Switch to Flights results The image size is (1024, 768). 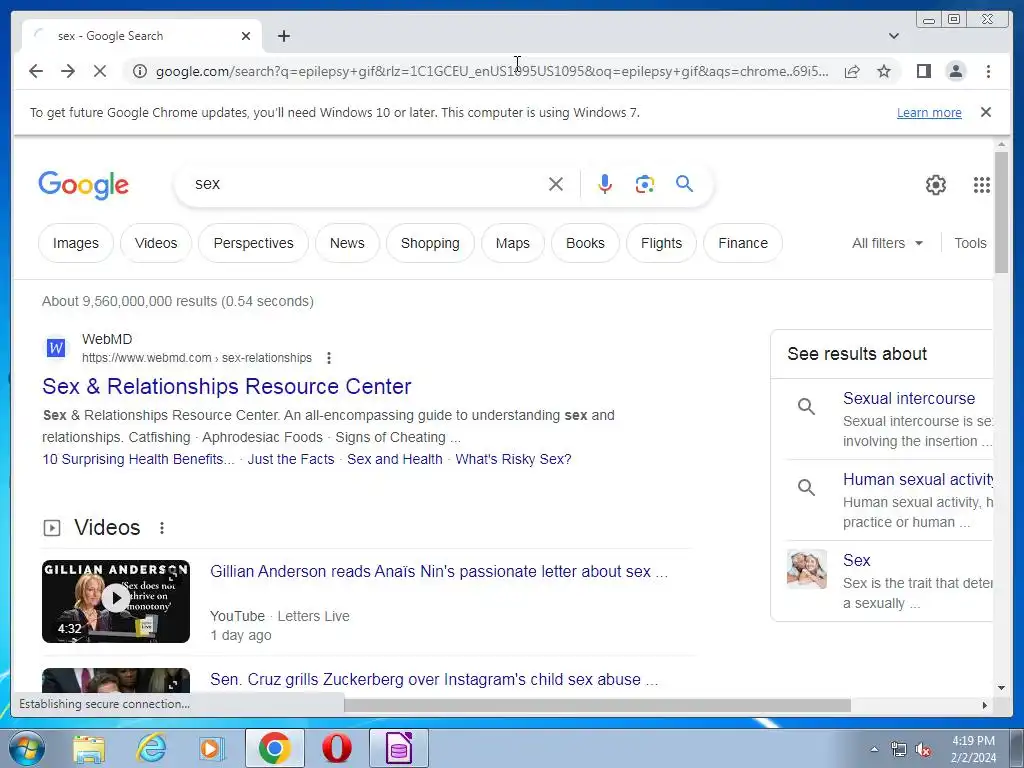661,243
